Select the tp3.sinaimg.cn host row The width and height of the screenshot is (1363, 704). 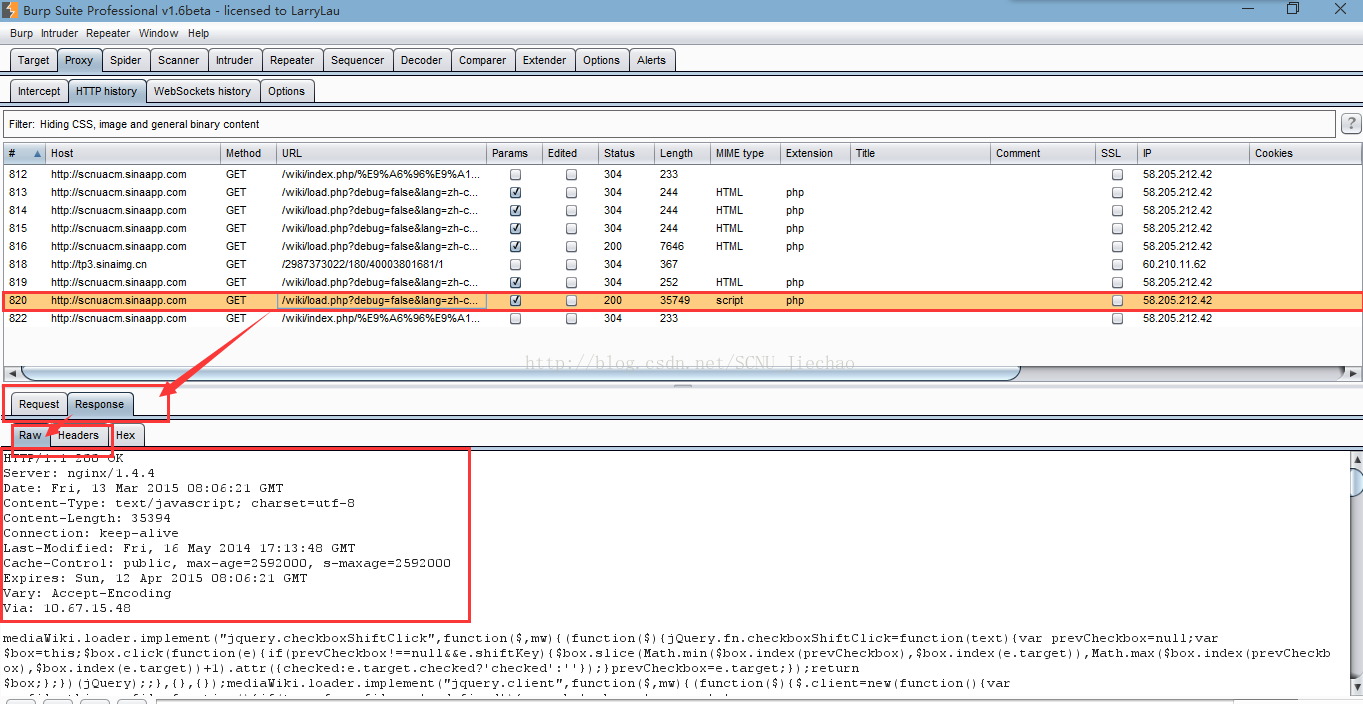pyautogui.click(x=682, y=264)
